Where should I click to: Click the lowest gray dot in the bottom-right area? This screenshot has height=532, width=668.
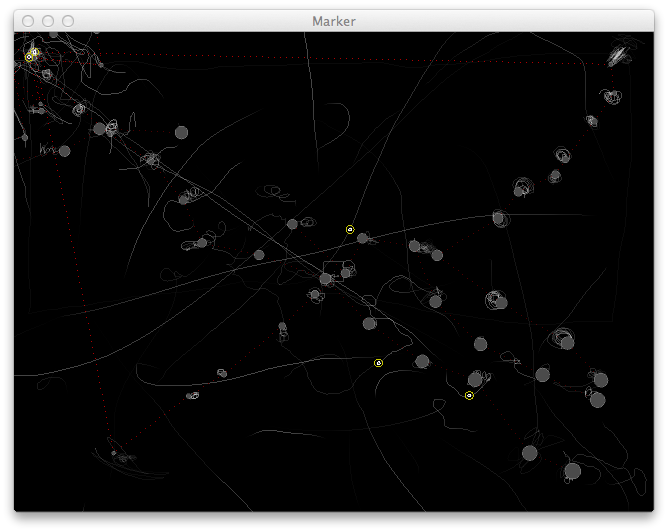click(572, 471)
